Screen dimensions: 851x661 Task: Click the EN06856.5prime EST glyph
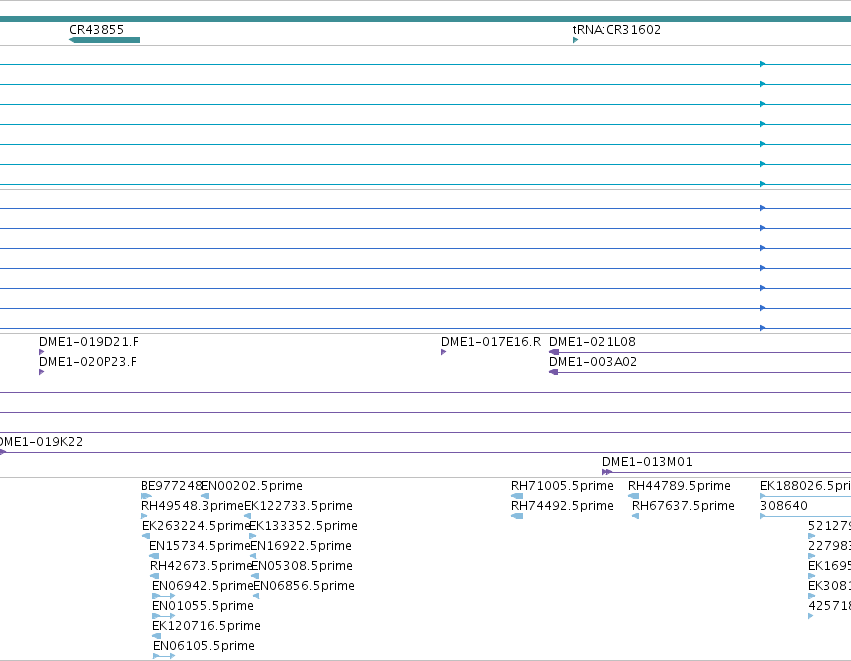pyautogui.click(x=256, y=596)
